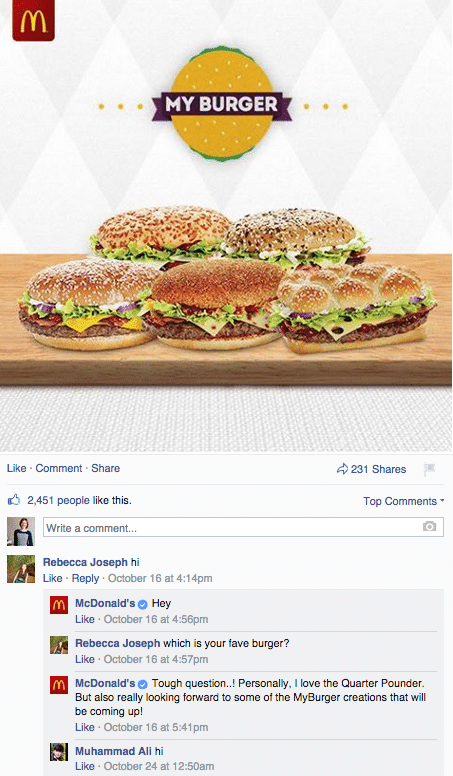
Task: Click the post's Share link
Action: point(105,468)
